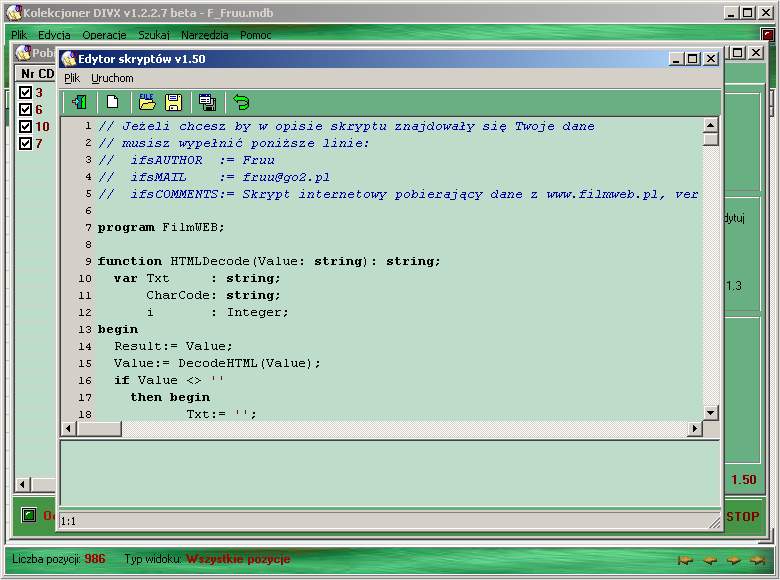Click the code editor scroll up arrow

711,126
